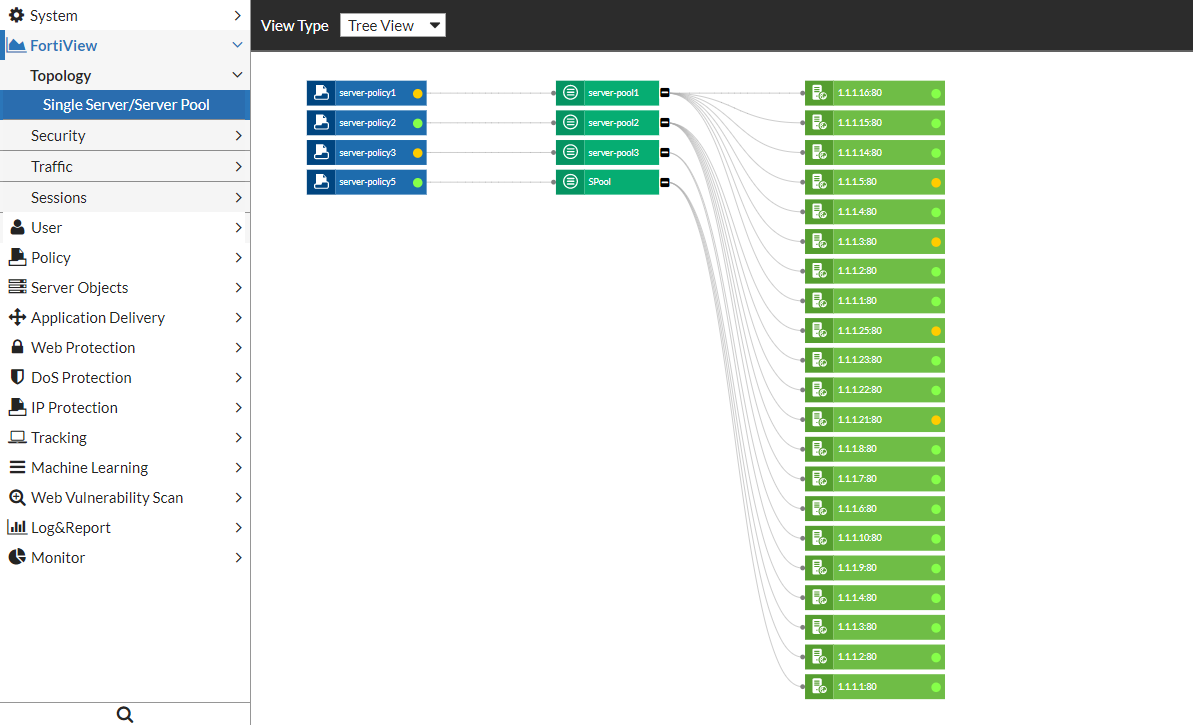Click the System gear icon
Image resolution: width=1193 pixels, height=725 pixels.
point(16,16)
